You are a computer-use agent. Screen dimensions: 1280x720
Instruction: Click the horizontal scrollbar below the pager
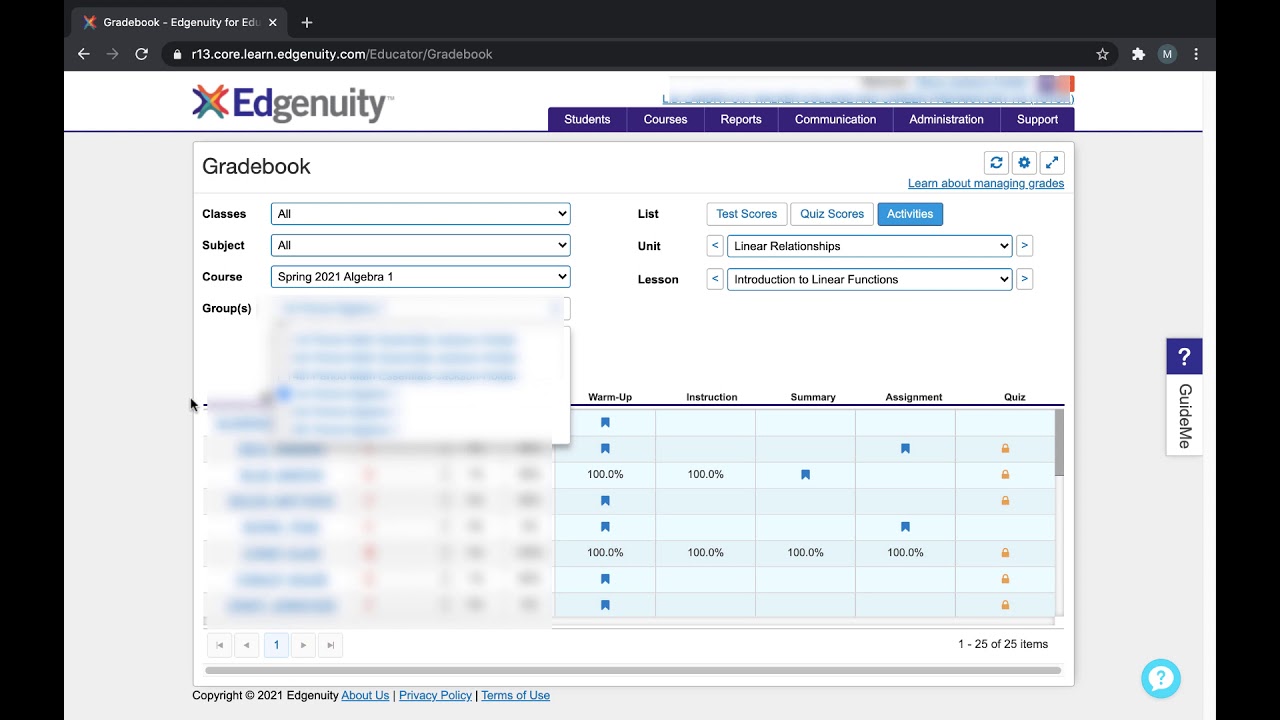tap(633, 670)
